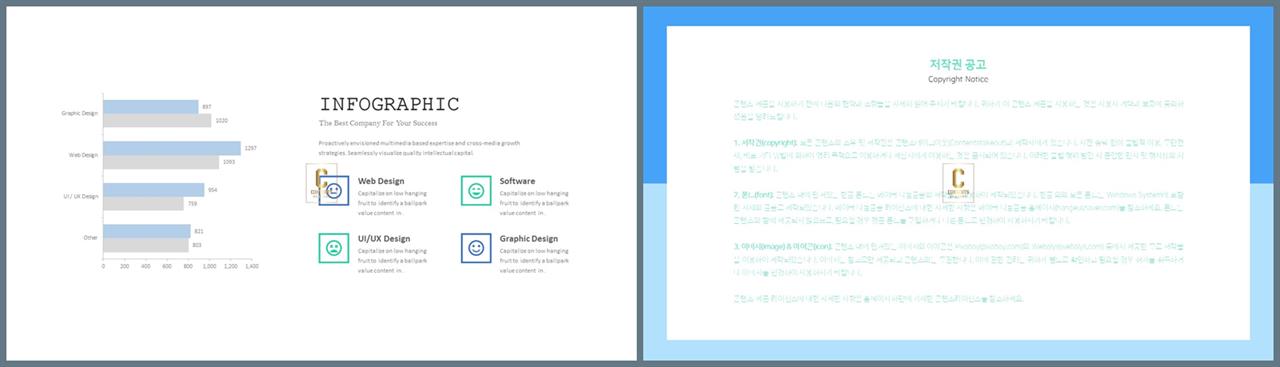
Task: Click the UI/UX Design sad face icon
Action: [x=333, y=248]
